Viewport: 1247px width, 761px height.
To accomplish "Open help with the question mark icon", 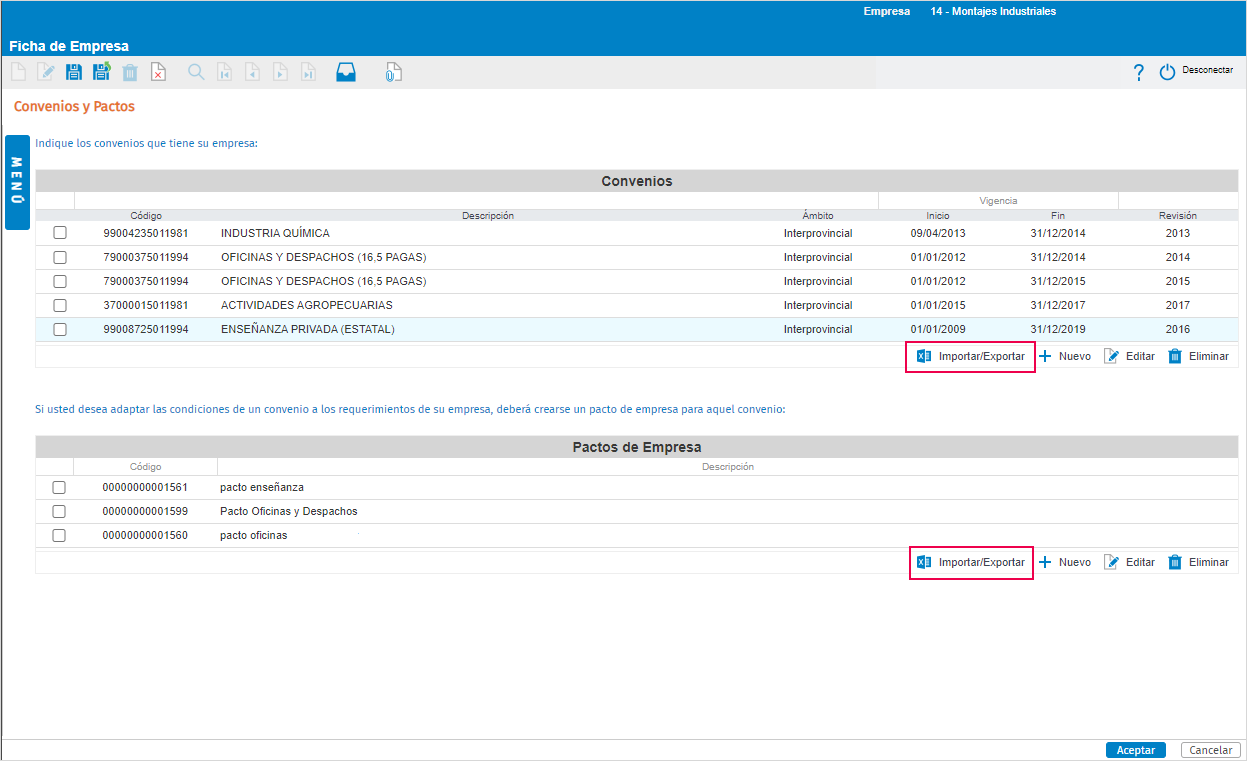I will pyautogui.click(x=1138, y=72).
